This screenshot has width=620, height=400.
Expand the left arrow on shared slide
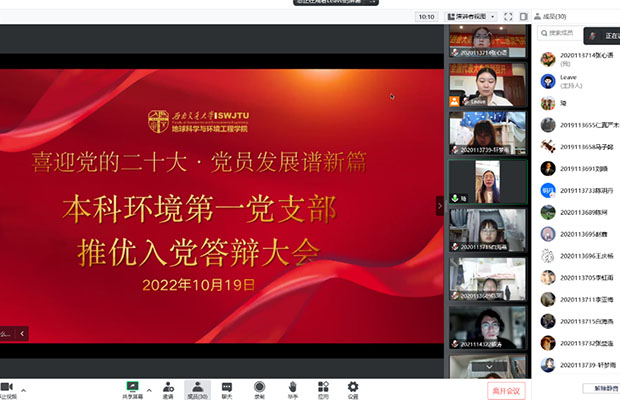tap(23, 333)
